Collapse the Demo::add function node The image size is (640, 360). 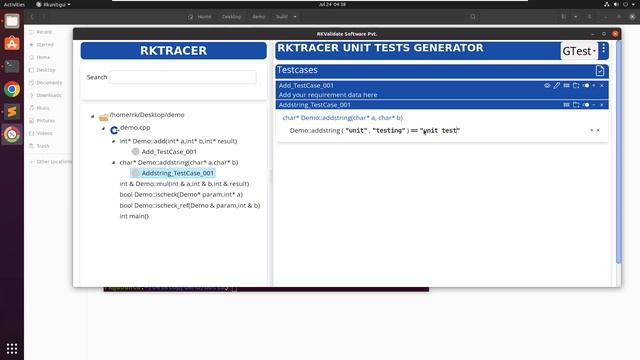click(113, 141)
